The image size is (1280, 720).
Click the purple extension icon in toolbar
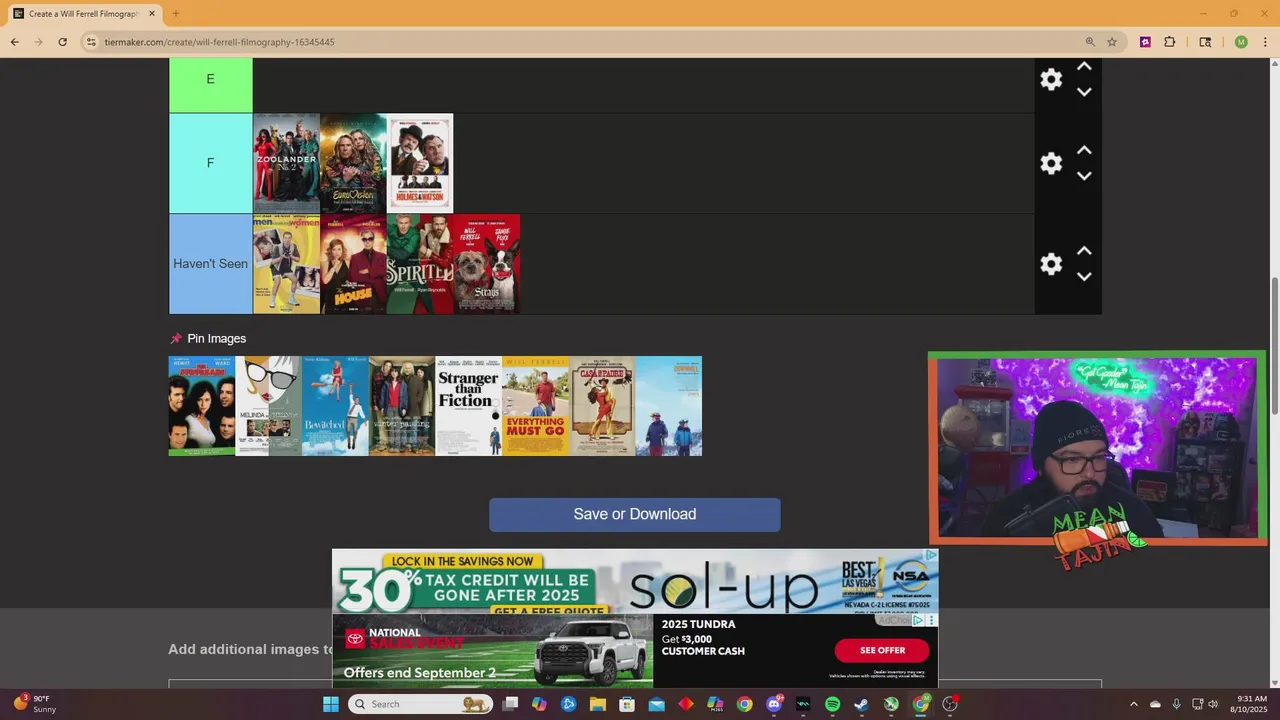pos(1145,42)
